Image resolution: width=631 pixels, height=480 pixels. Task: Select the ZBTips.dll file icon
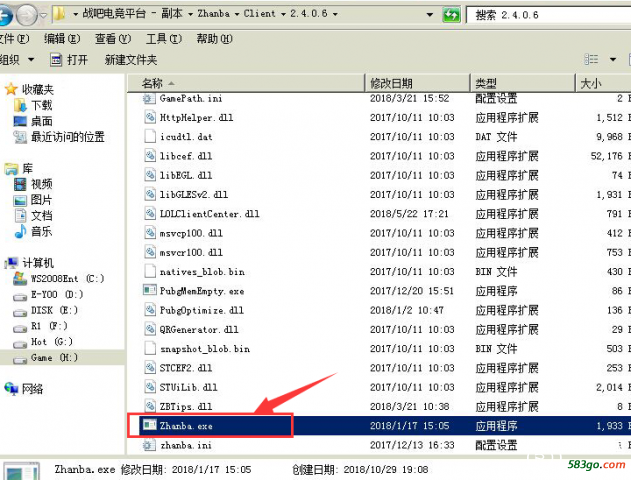point(150,406)
